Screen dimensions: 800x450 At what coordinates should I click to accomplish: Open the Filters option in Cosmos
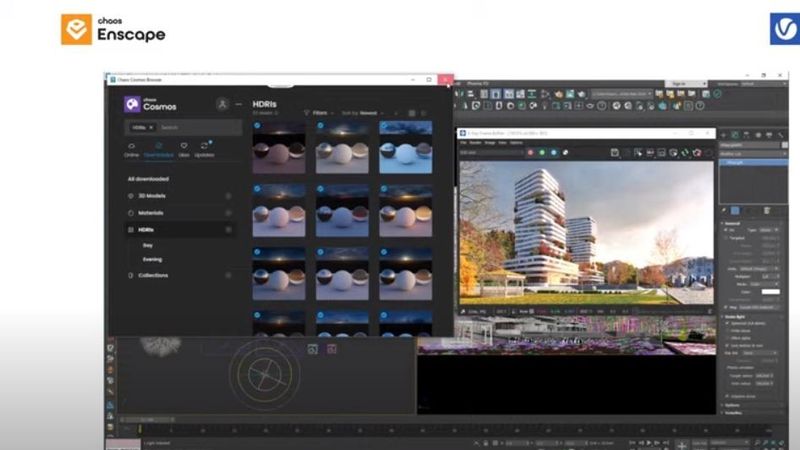pos(317,113)
